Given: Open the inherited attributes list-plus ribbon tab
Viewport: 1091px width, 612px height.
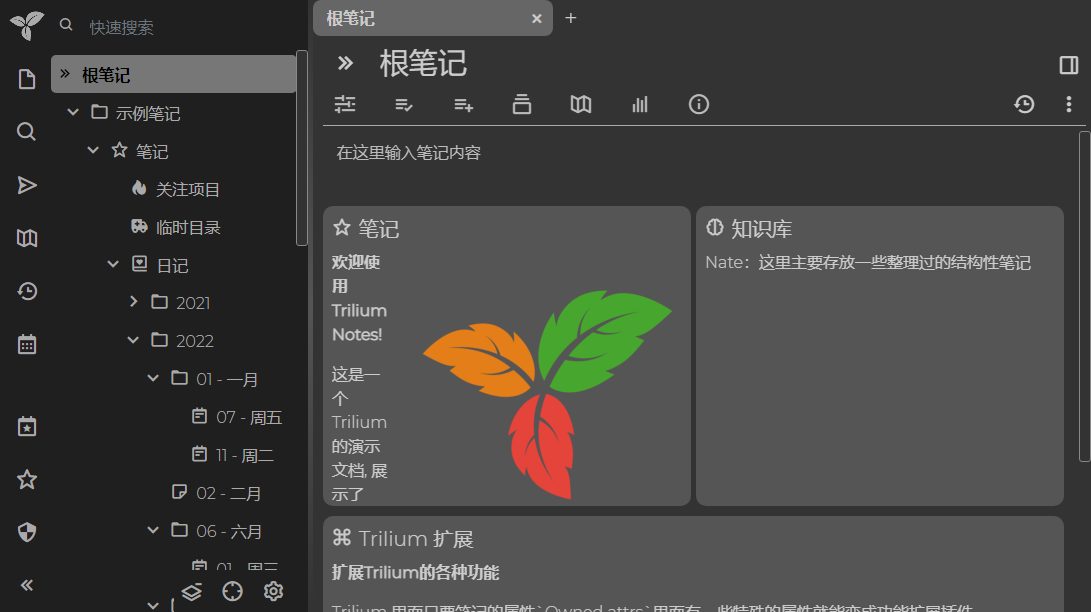Looking at the screenshot, I should point(463,104).
